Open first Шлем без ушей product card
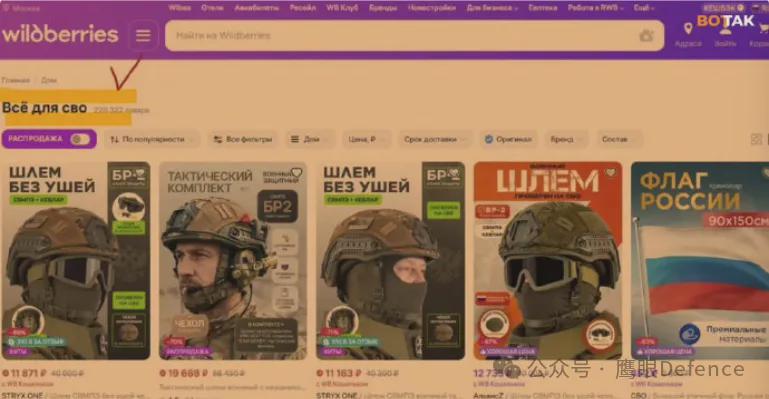This screenshot has height=399, width=769. 76,261
